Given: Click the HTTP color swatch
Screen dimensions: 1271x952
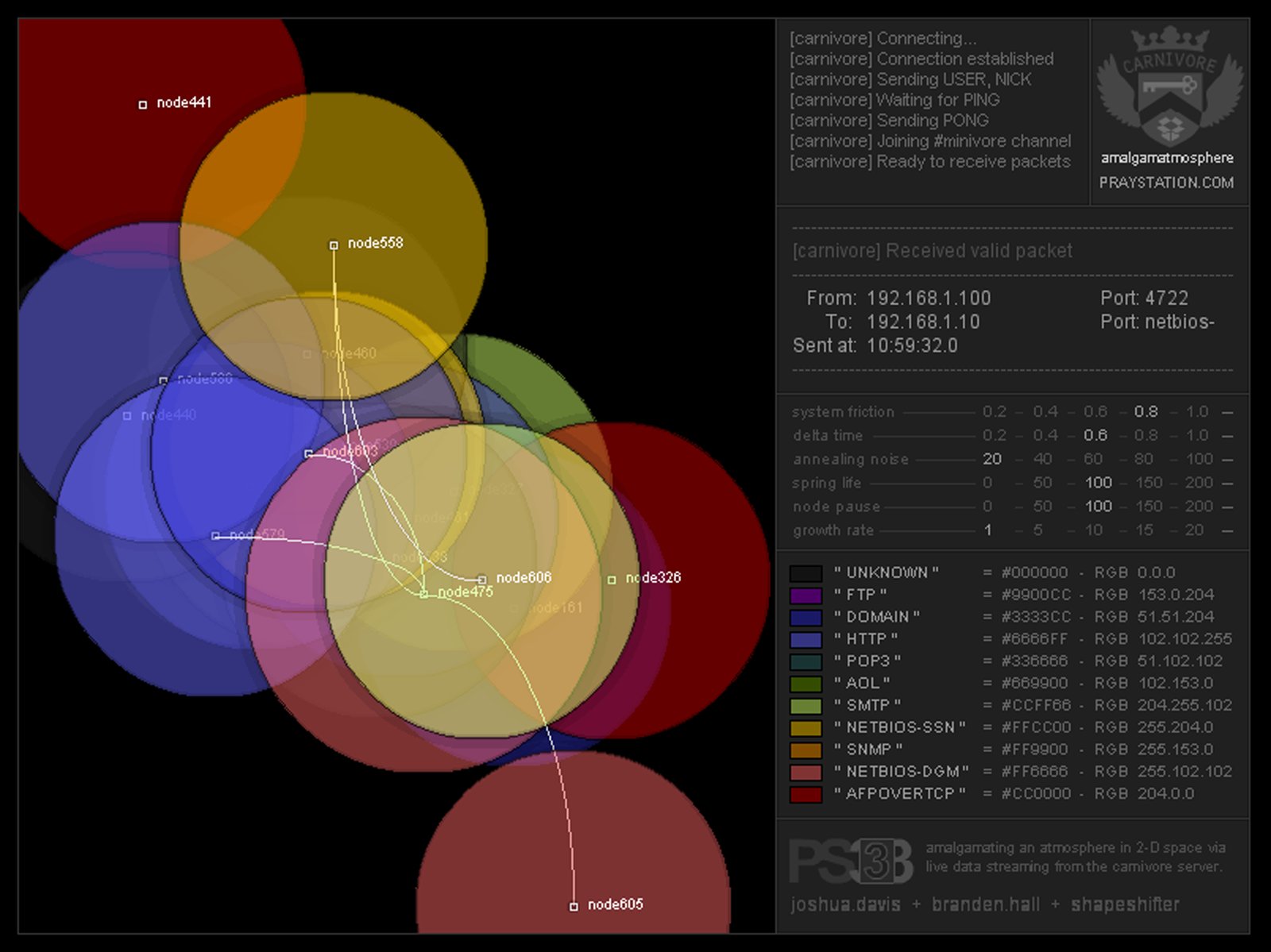Looking at the screenshot, I should point(805,640).
